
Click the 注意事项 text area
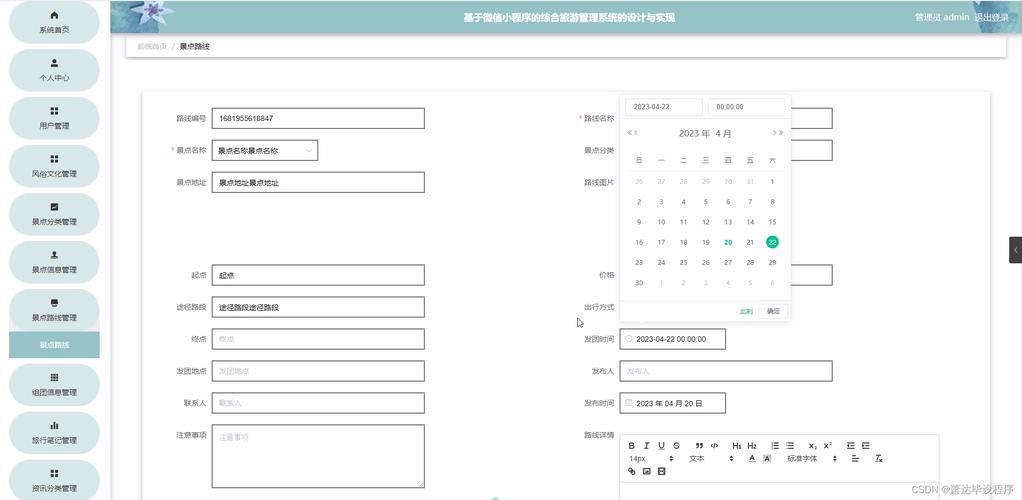tap(318, 456)
